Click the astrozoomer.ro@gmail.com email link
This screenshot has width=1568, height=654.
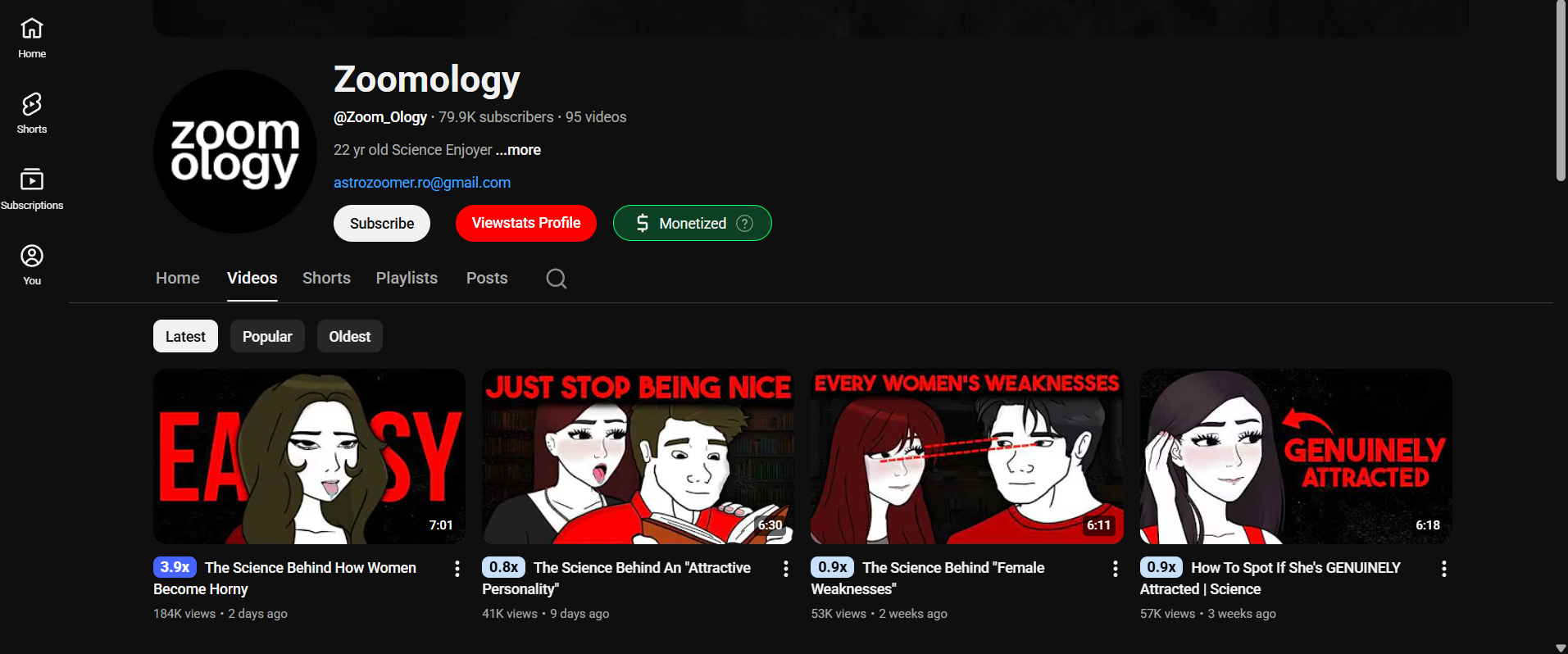422,183
